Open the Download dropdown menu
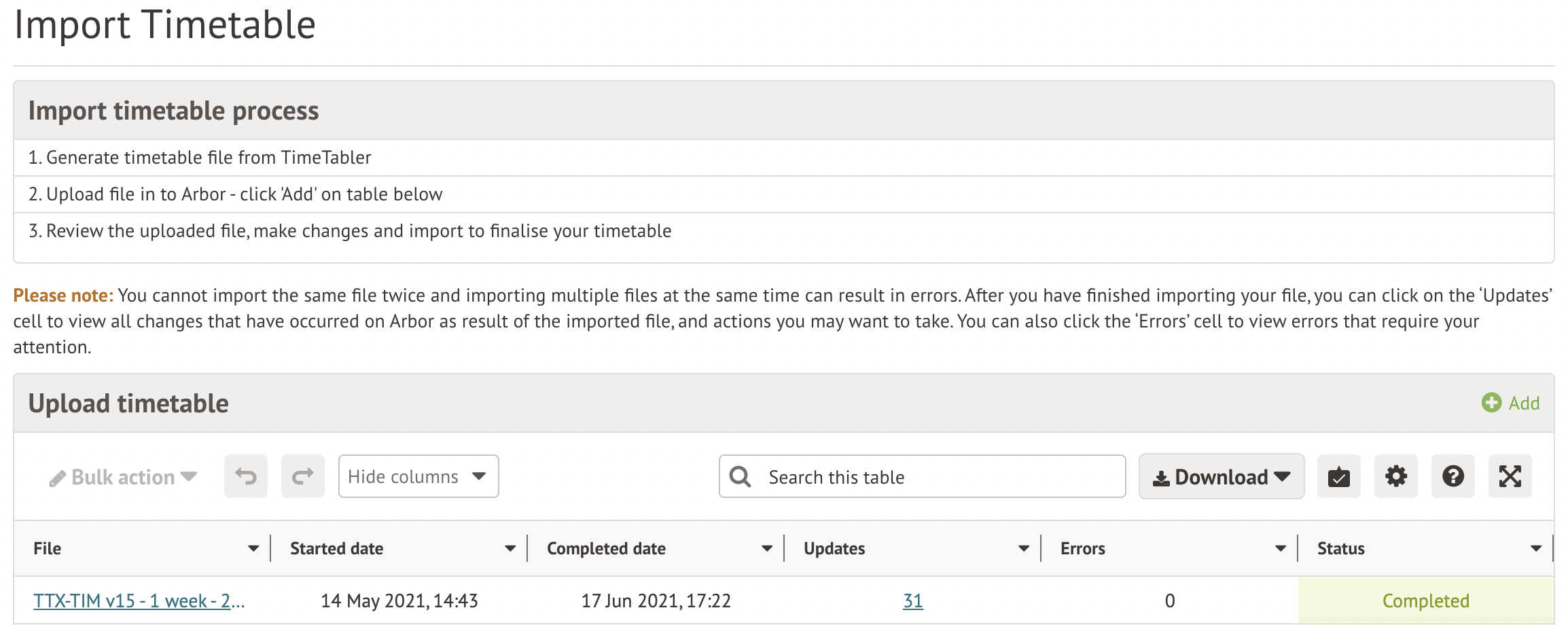Viewport: 1568px width, 625px height. coord(1221,477)
